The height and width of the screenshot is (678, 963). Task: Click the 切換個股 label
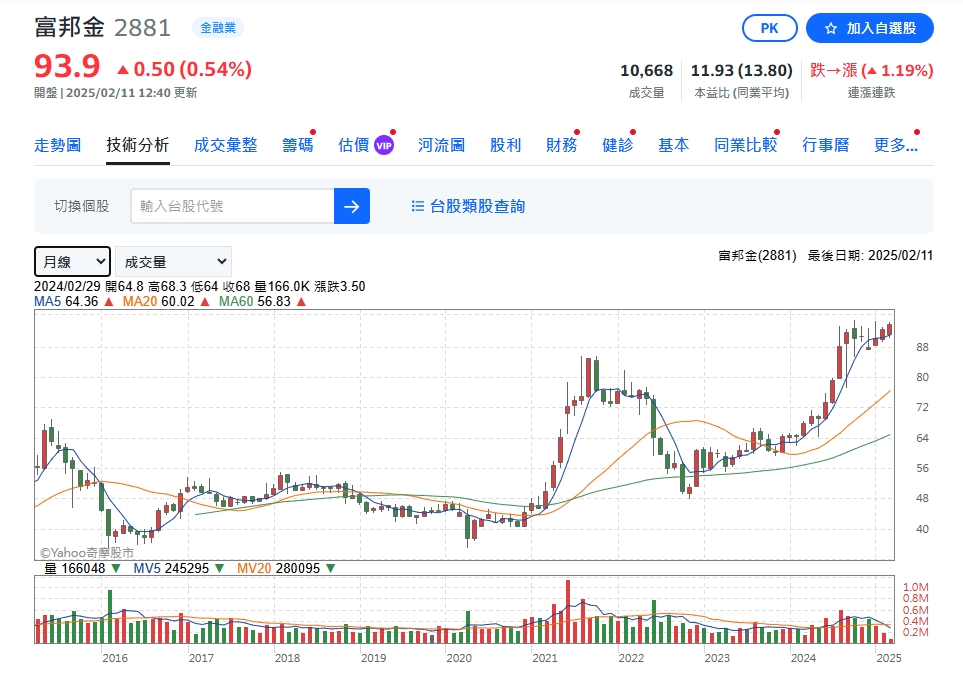82,206
